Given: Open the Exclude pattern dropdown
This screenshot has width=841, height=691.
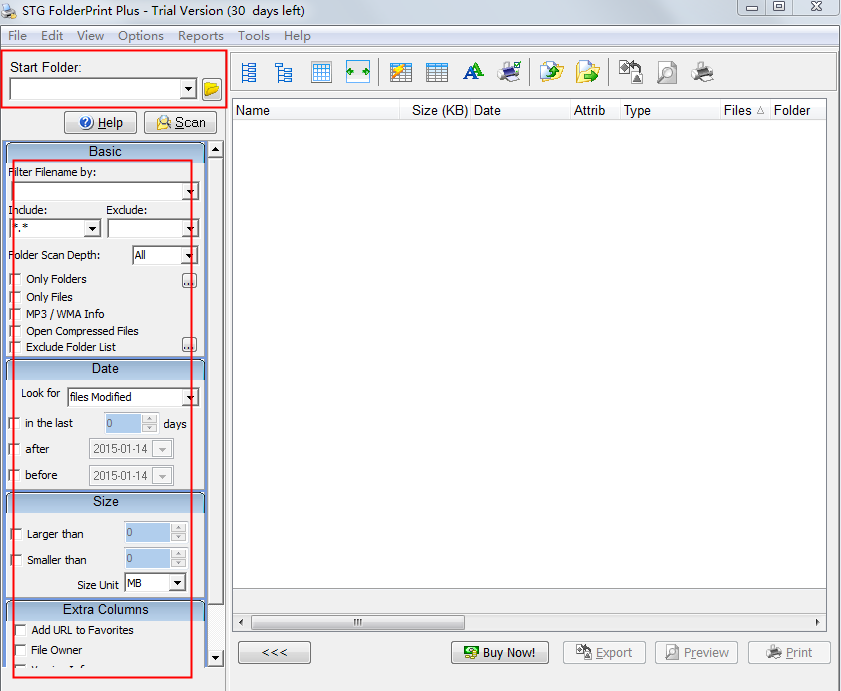Looking at the screenshot, I should [190, 229].
